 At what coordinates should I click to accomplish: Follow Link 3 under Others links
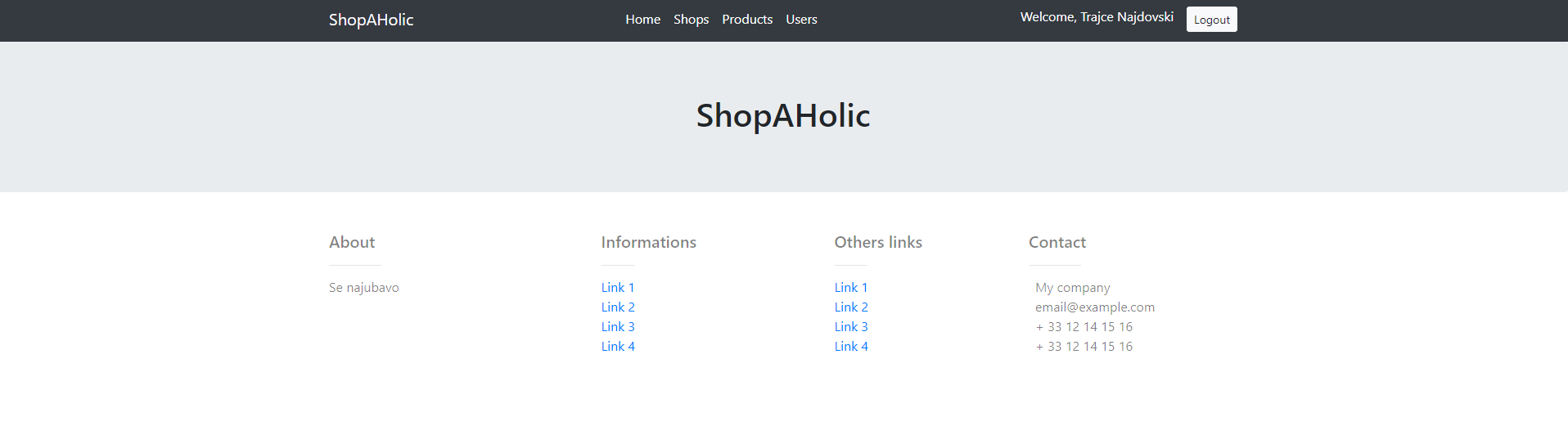[x=850, y=327]
